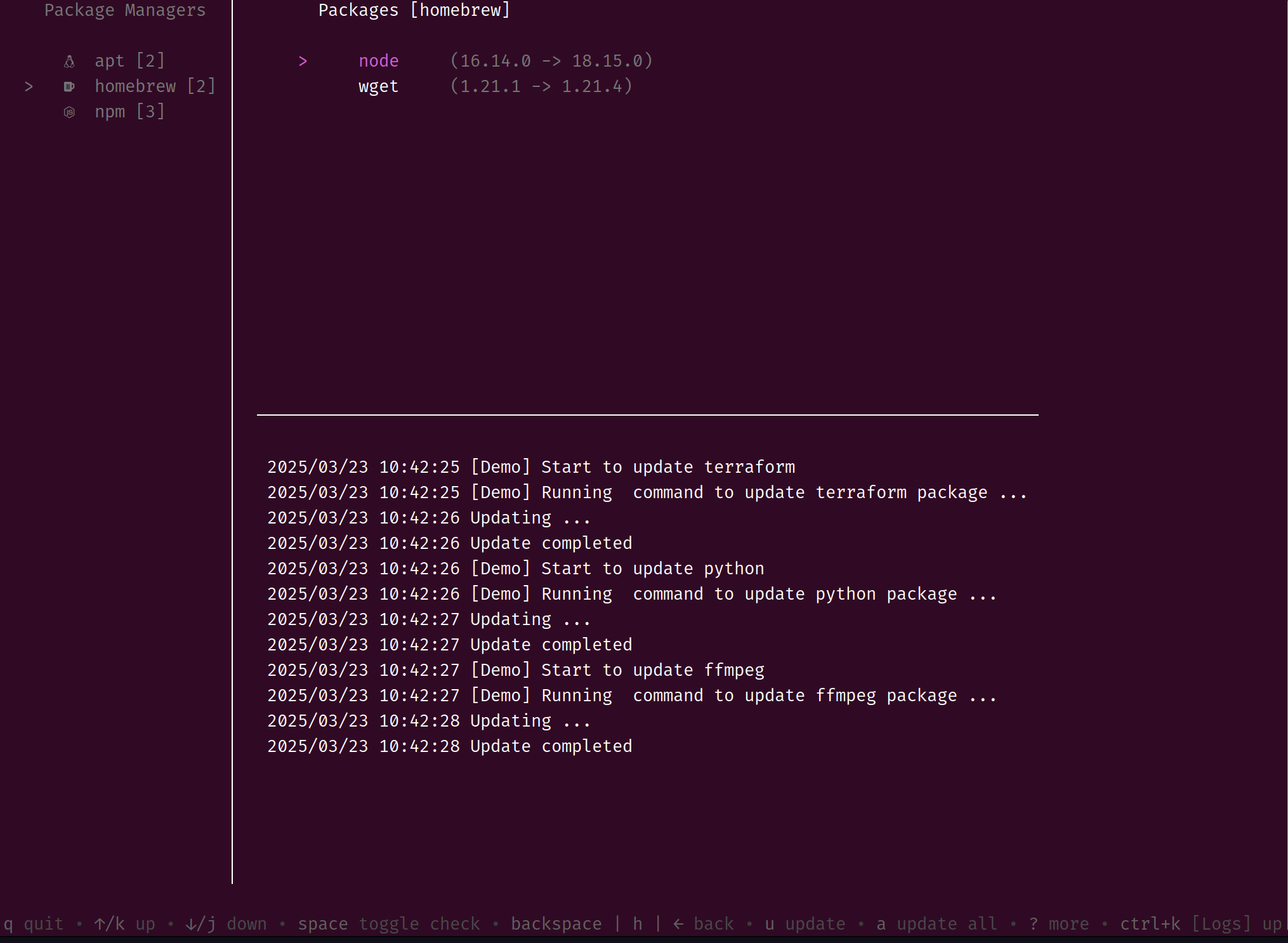The width and height of the screenshot is (1288, 943).
Task: Click the '↑/k up' shortcut hint
Action: click(x=125, y=924)
